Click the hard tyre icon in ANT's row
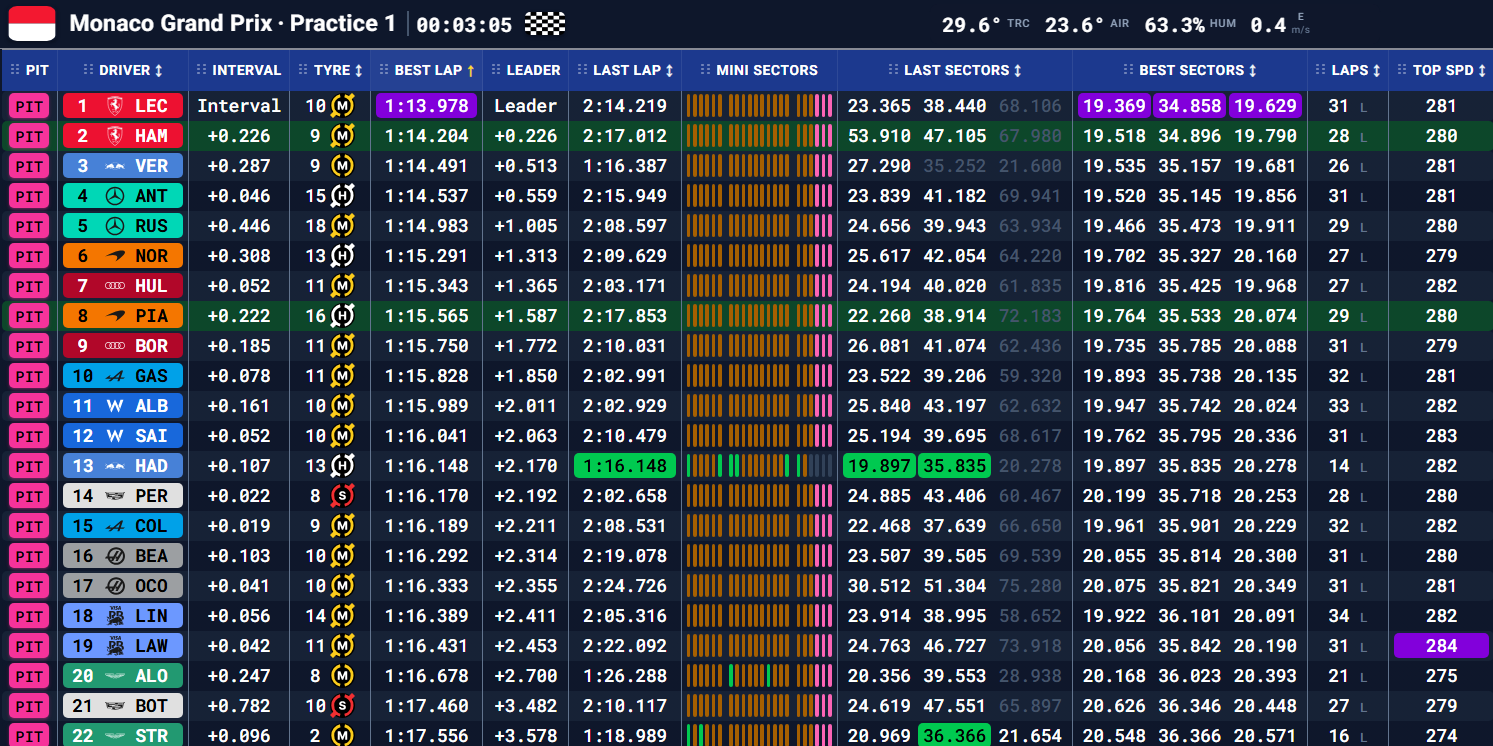Image resolution: width=1493 pixels, height=746 pixels. pos(344,196)
